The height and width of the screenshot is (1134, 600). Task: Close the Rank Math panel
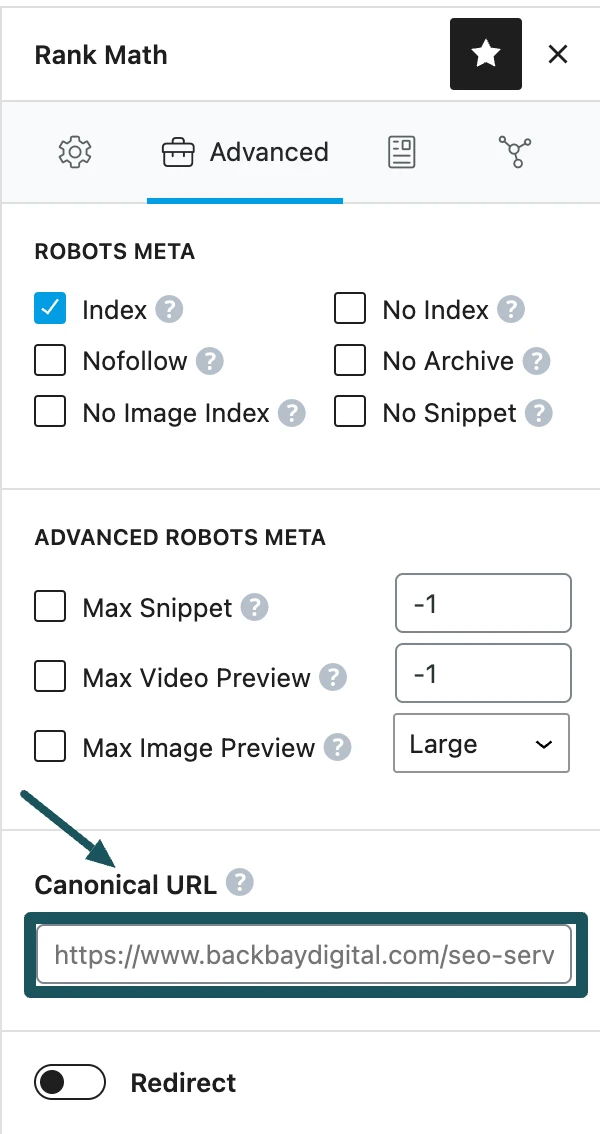click(558, 54)
